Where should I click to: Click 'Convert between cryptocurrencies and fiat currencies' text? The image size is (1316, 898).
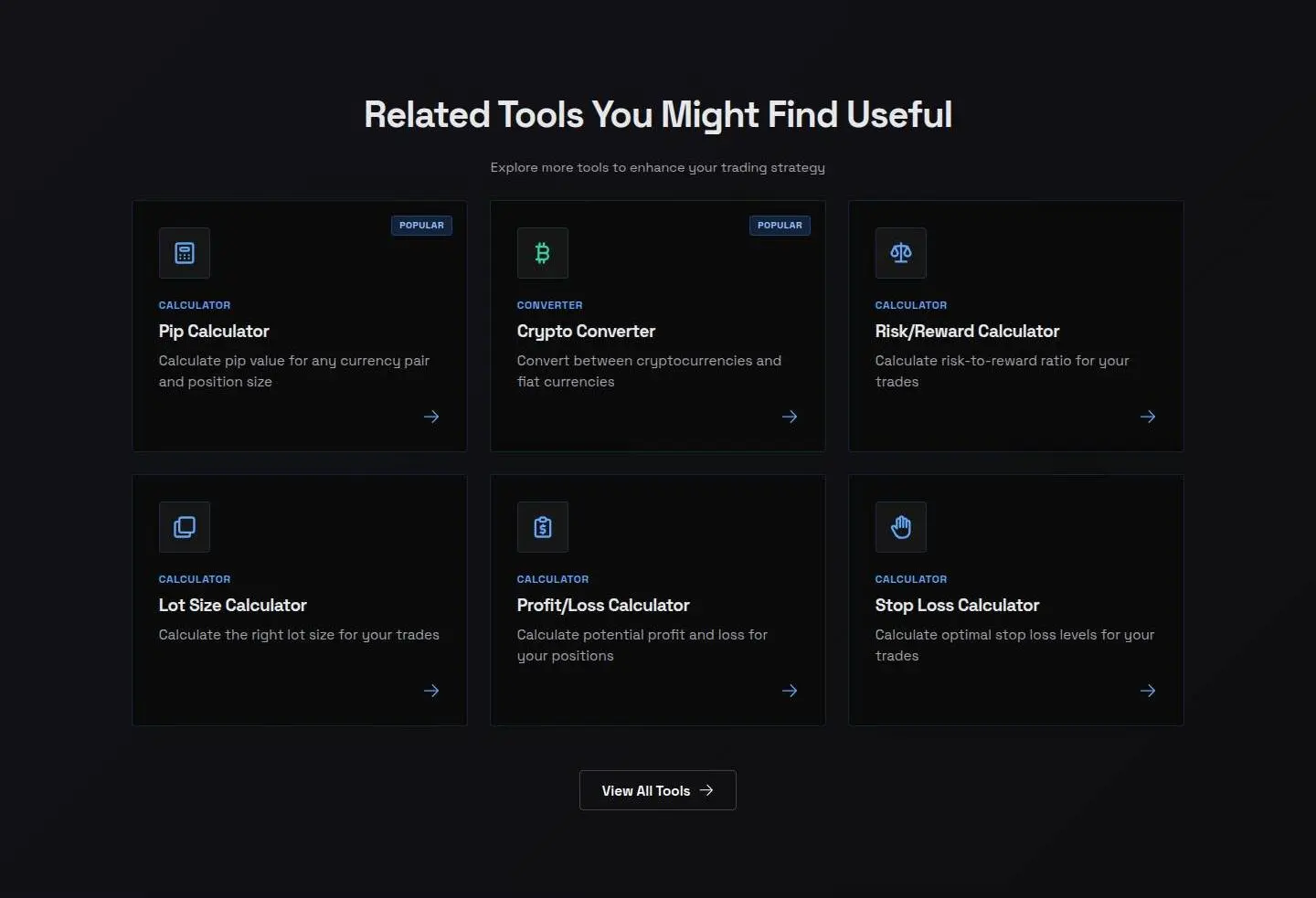point(649,371)
